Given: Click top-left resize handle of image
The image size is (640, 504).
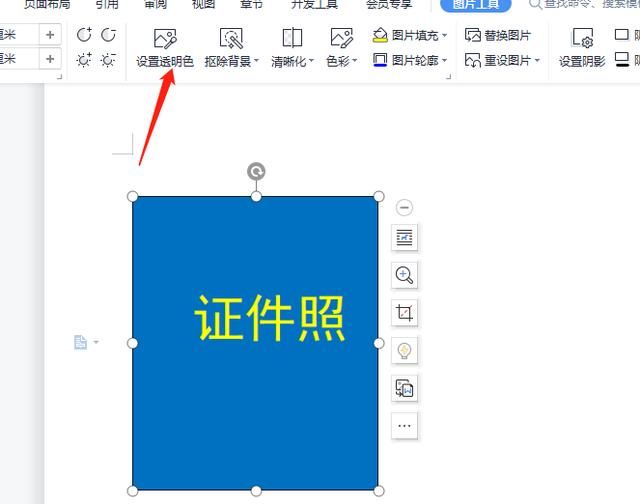Looking at the screenshot, I should click(x=133, y=196).
